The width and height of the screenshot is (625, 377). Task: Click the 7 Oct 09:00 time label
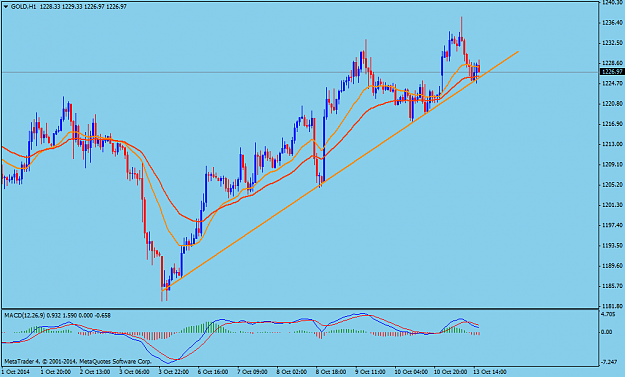coord(252,372)
